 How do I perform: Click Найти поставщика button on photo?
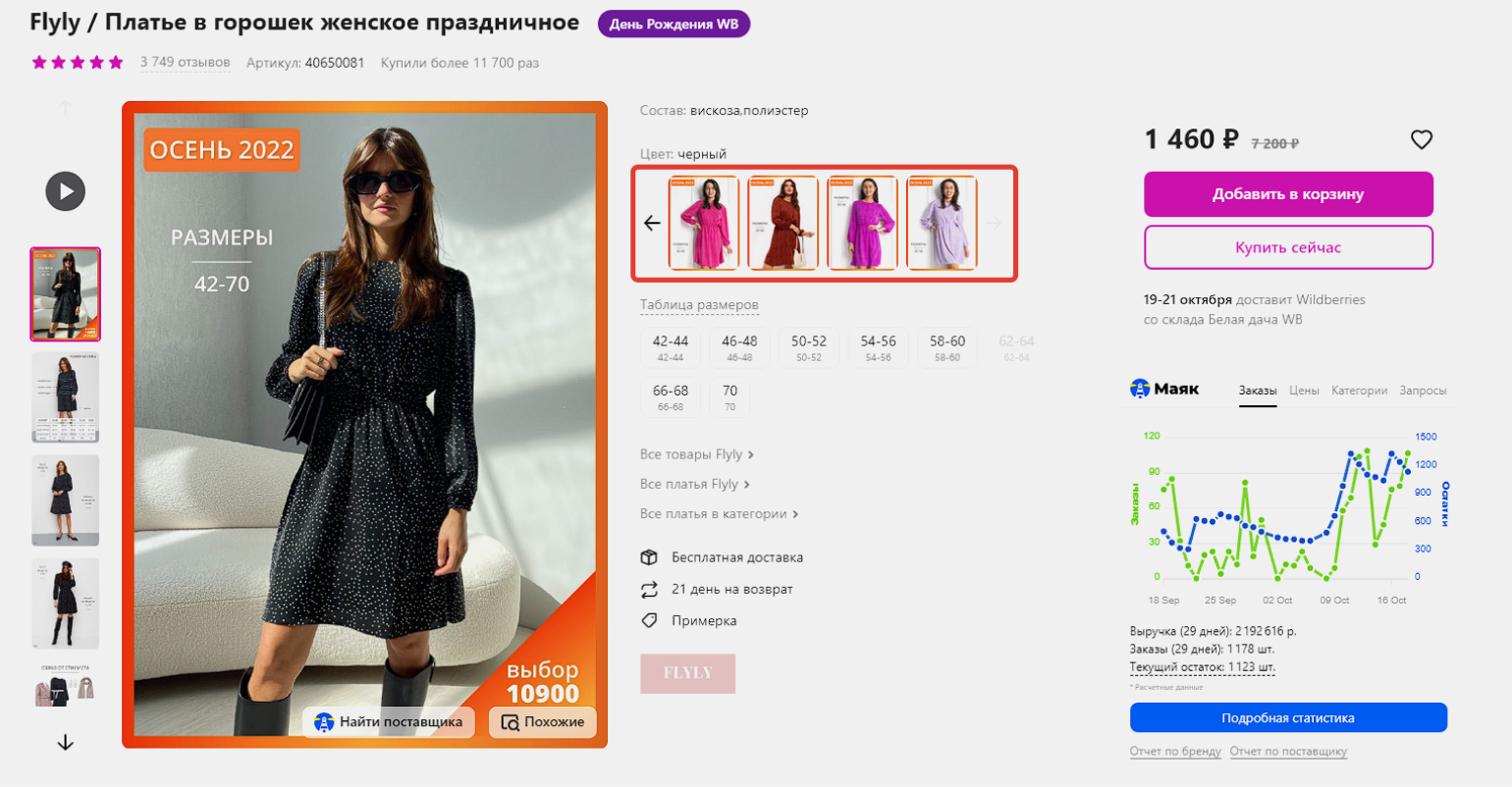click(389, 722)
